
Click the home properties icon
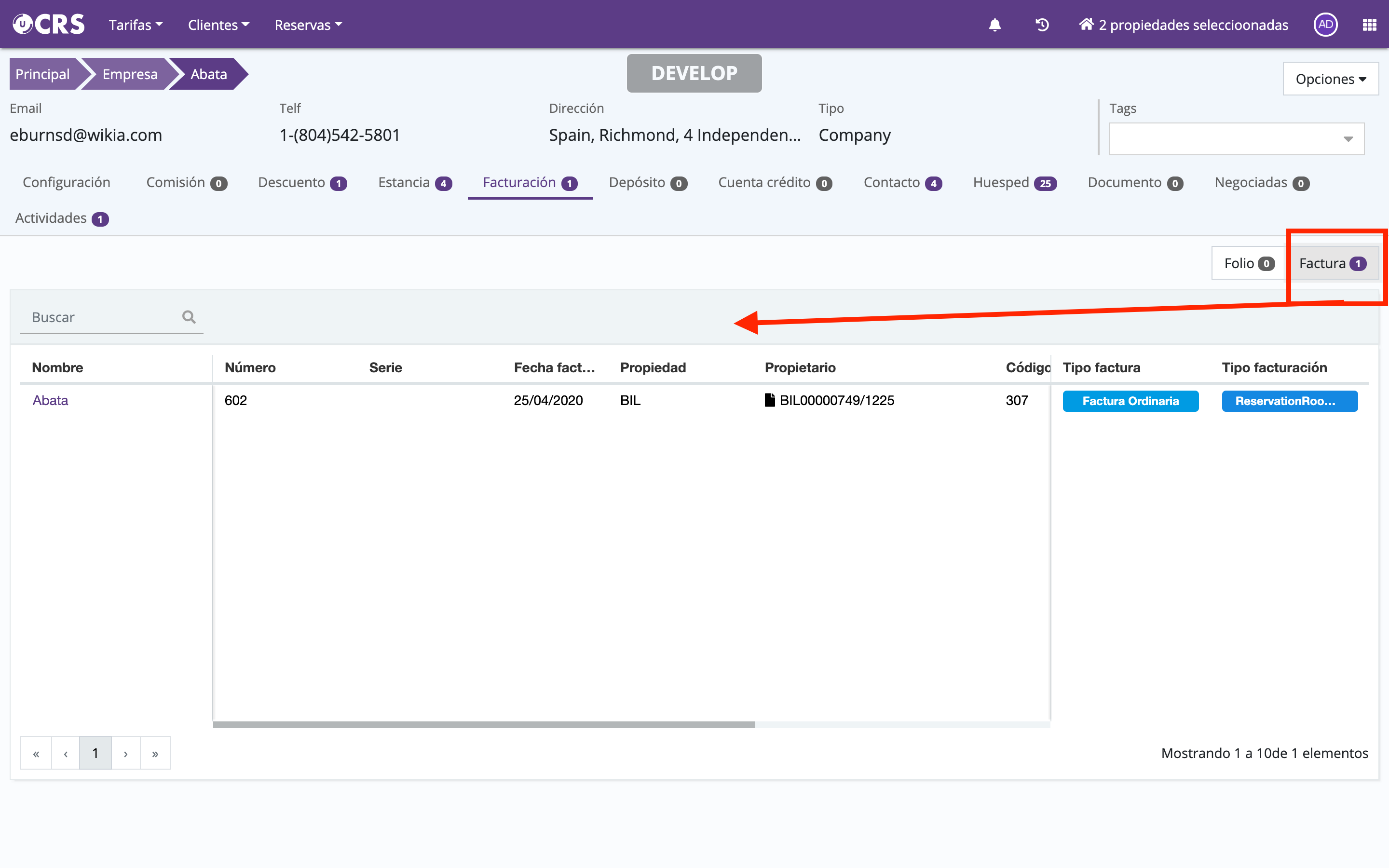(x=1086, y=25)
